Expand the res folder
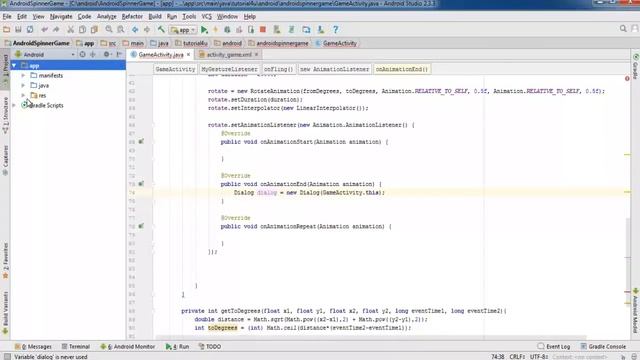 [x=23, y=95]
